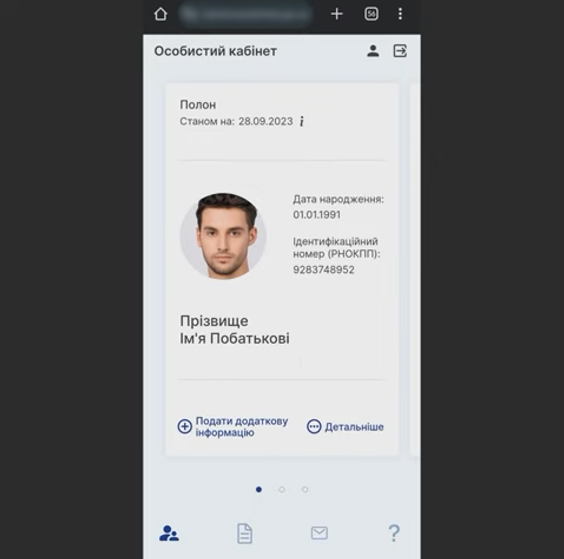
Task: Open the help question mark tab
Action: (x=394, y=533)
